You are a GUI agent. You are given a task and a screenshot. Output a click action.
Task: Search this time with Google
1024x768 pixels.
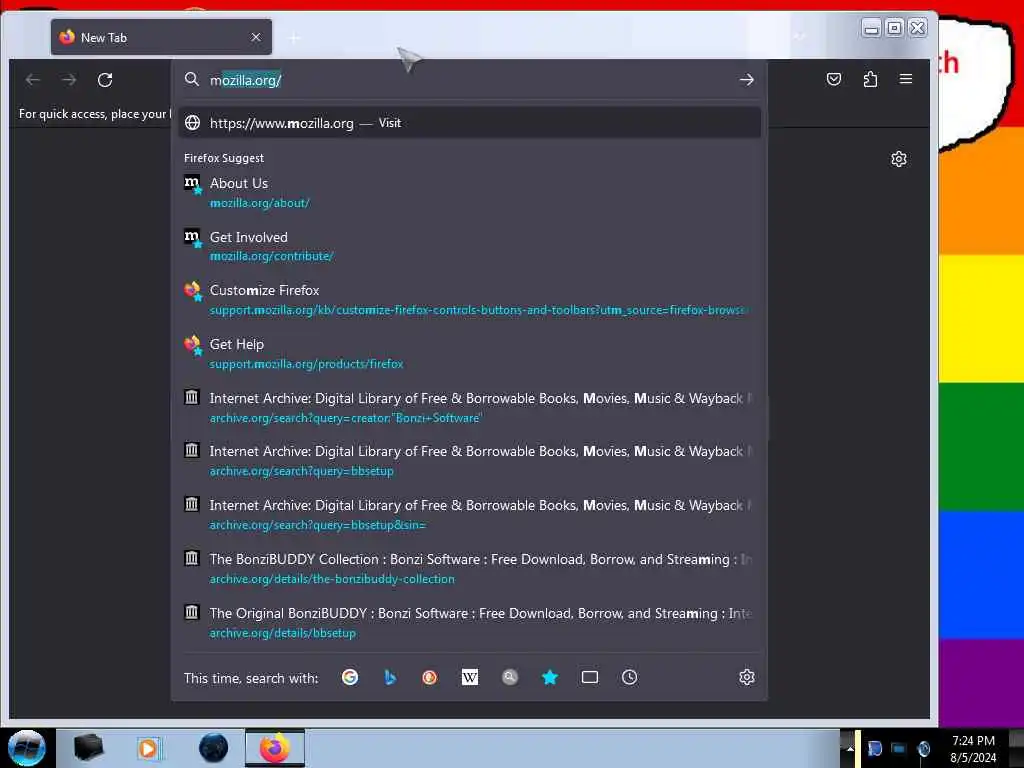[x=350, y=677]
